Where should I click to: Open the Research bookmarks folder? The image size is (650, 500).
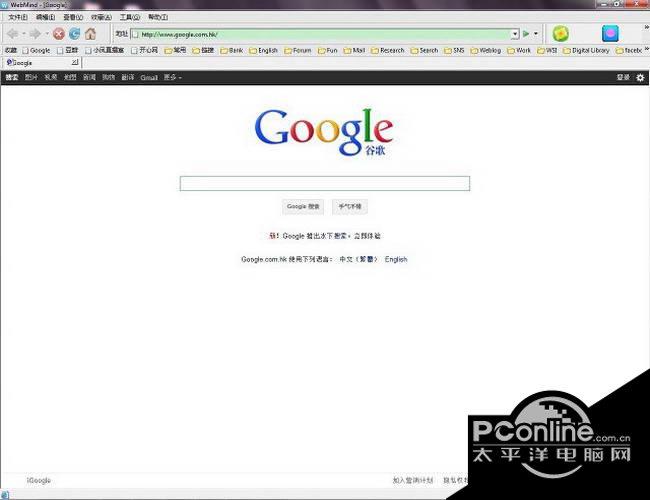(x=388, y=51)
